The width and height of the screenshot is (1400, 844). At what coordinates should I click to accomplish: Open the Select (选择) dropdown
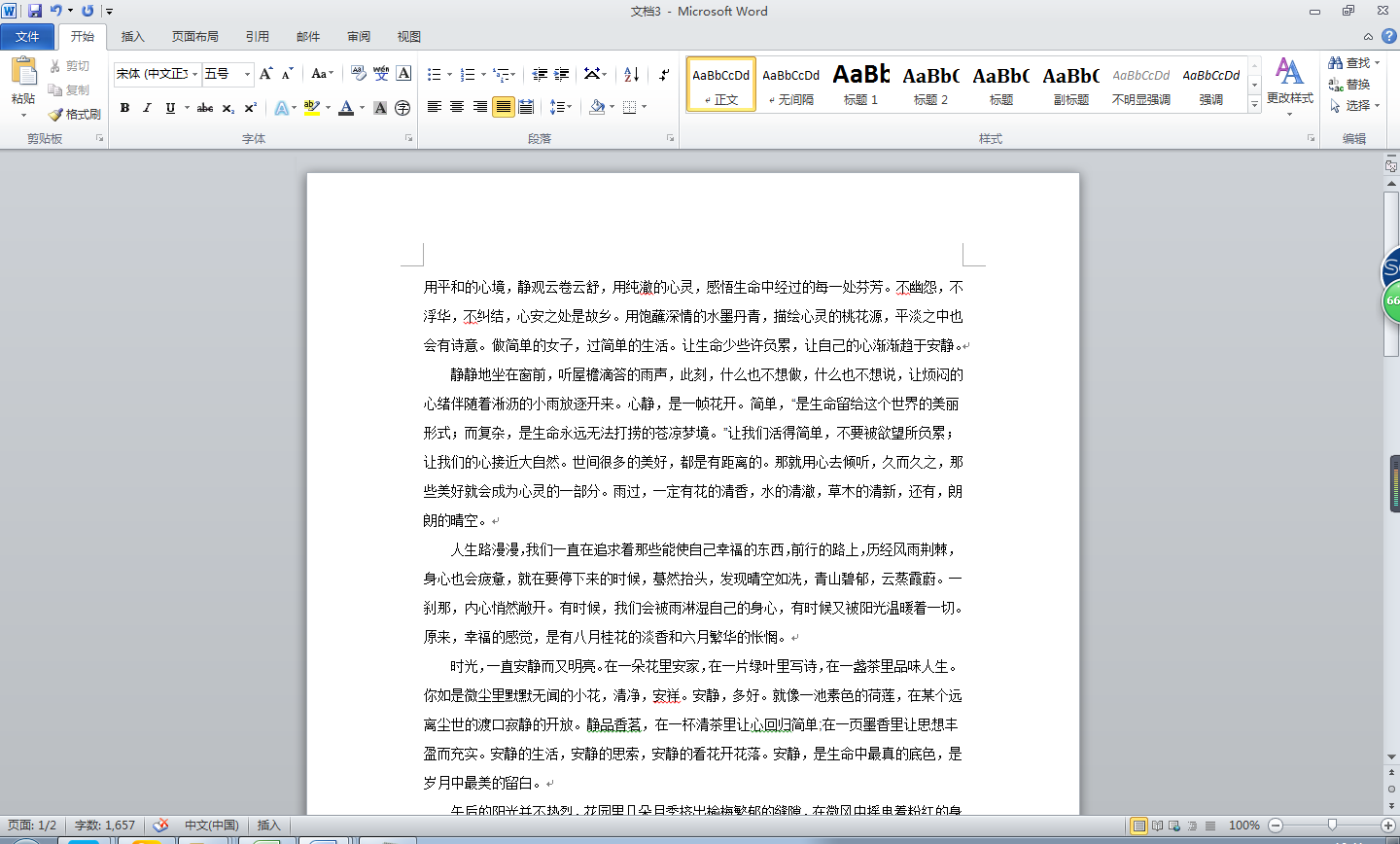[x=1354, y=105]
